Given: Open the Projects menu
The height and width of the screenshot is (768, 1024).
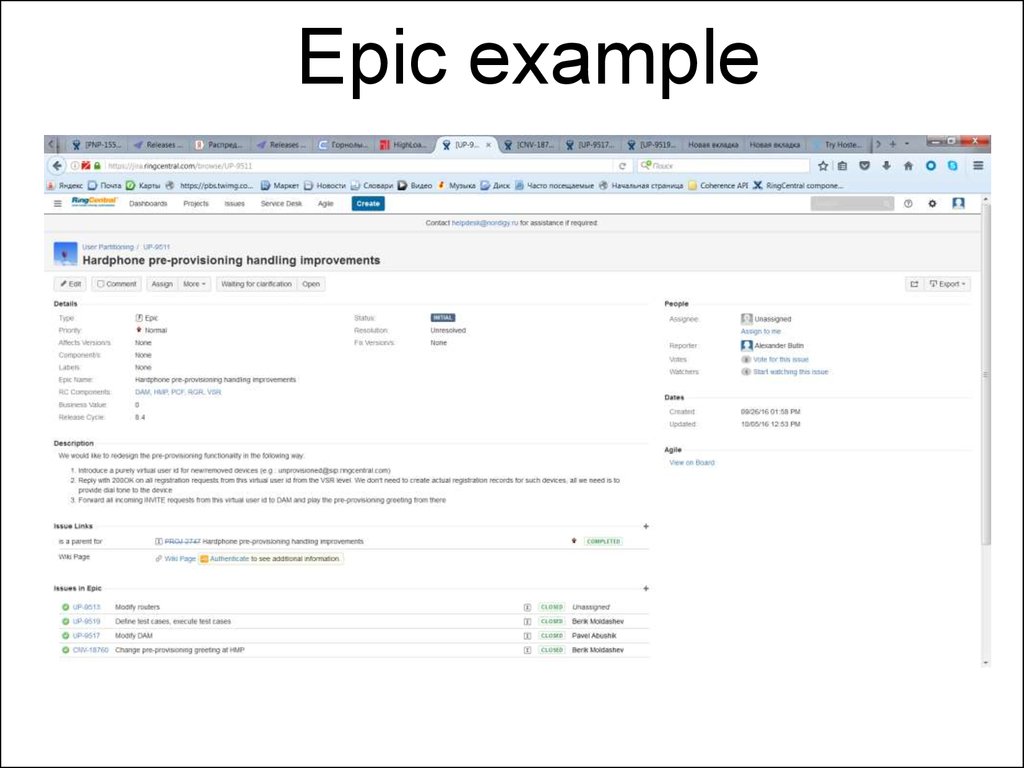Looking at the screenshot, I should pyautogui.click(x=196, y=204).
